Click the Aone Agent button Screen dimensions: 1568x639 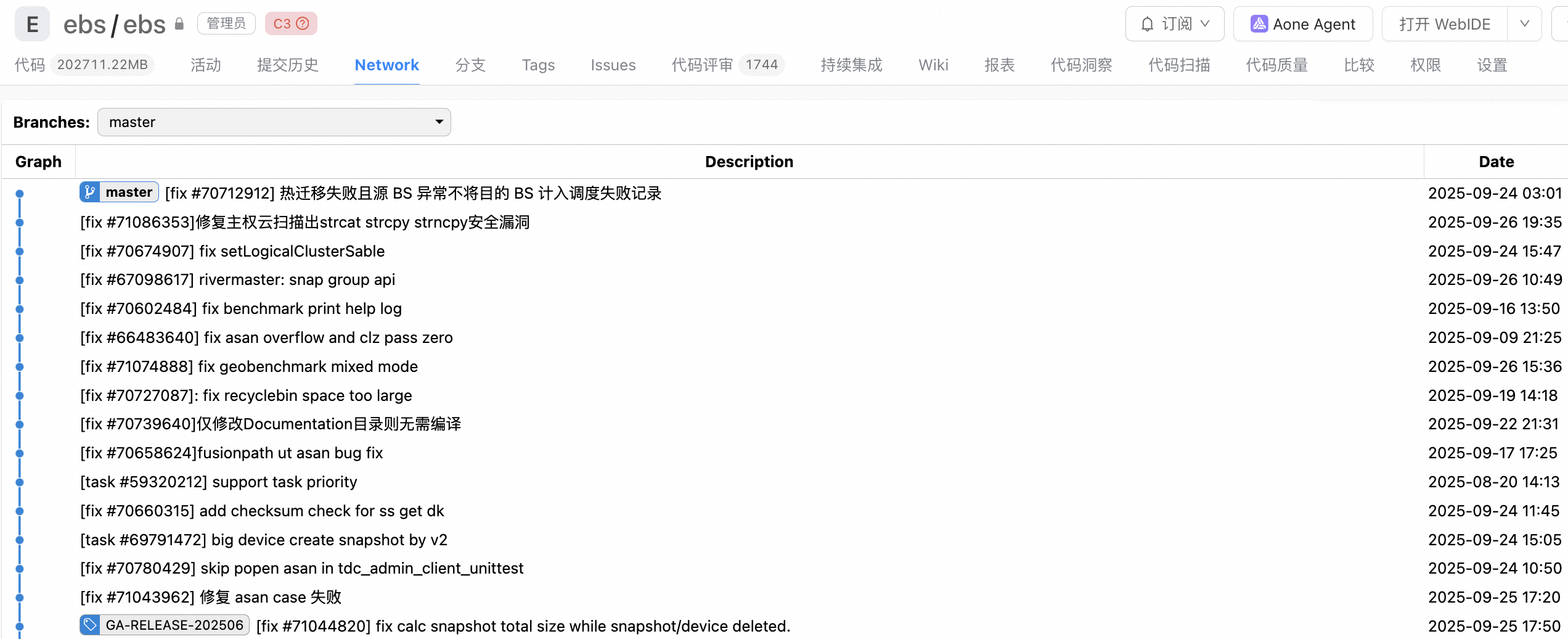[1303, 24]
